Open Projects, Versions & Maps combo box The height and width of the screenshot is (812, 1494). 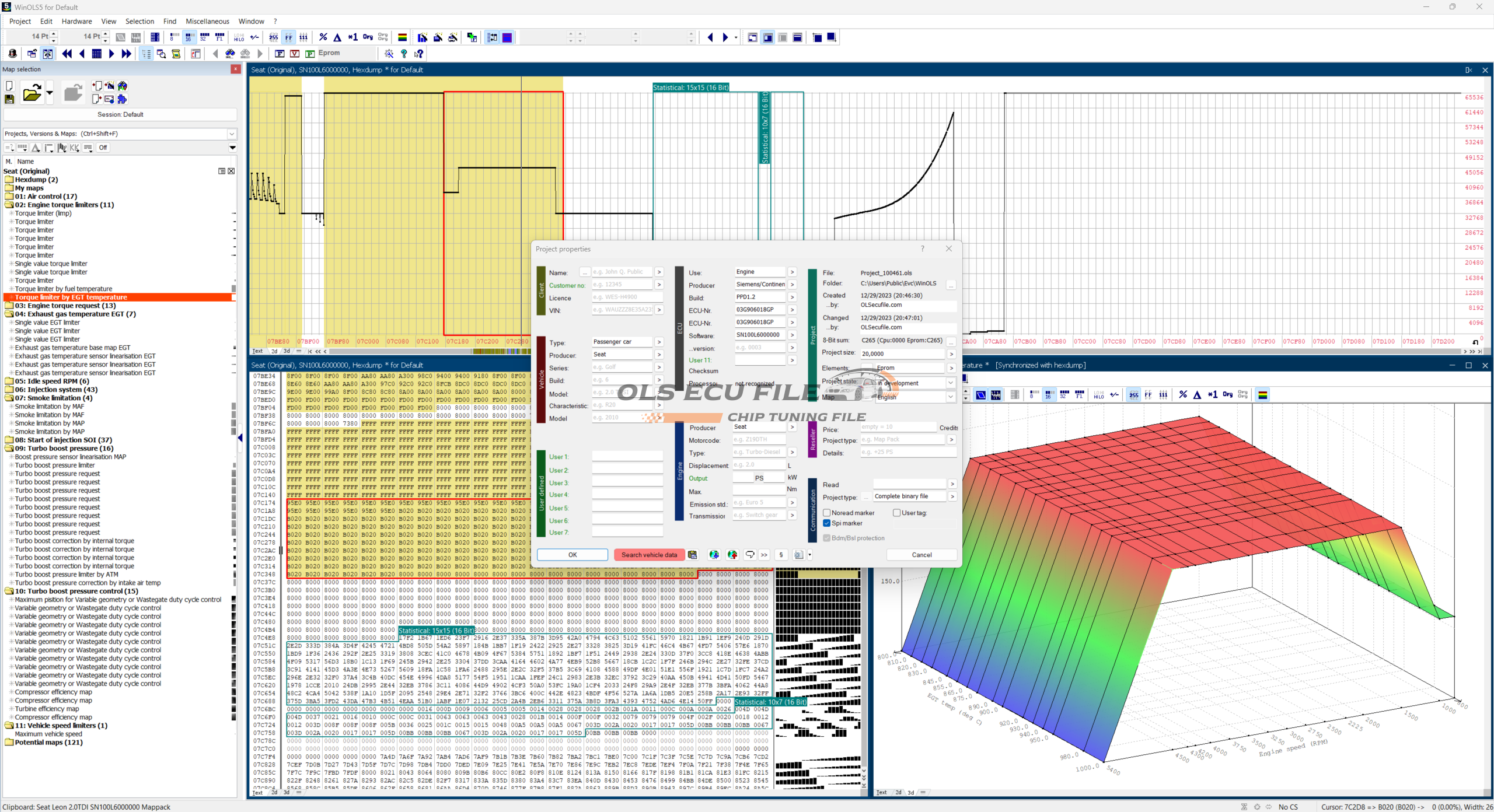[232, 134]
